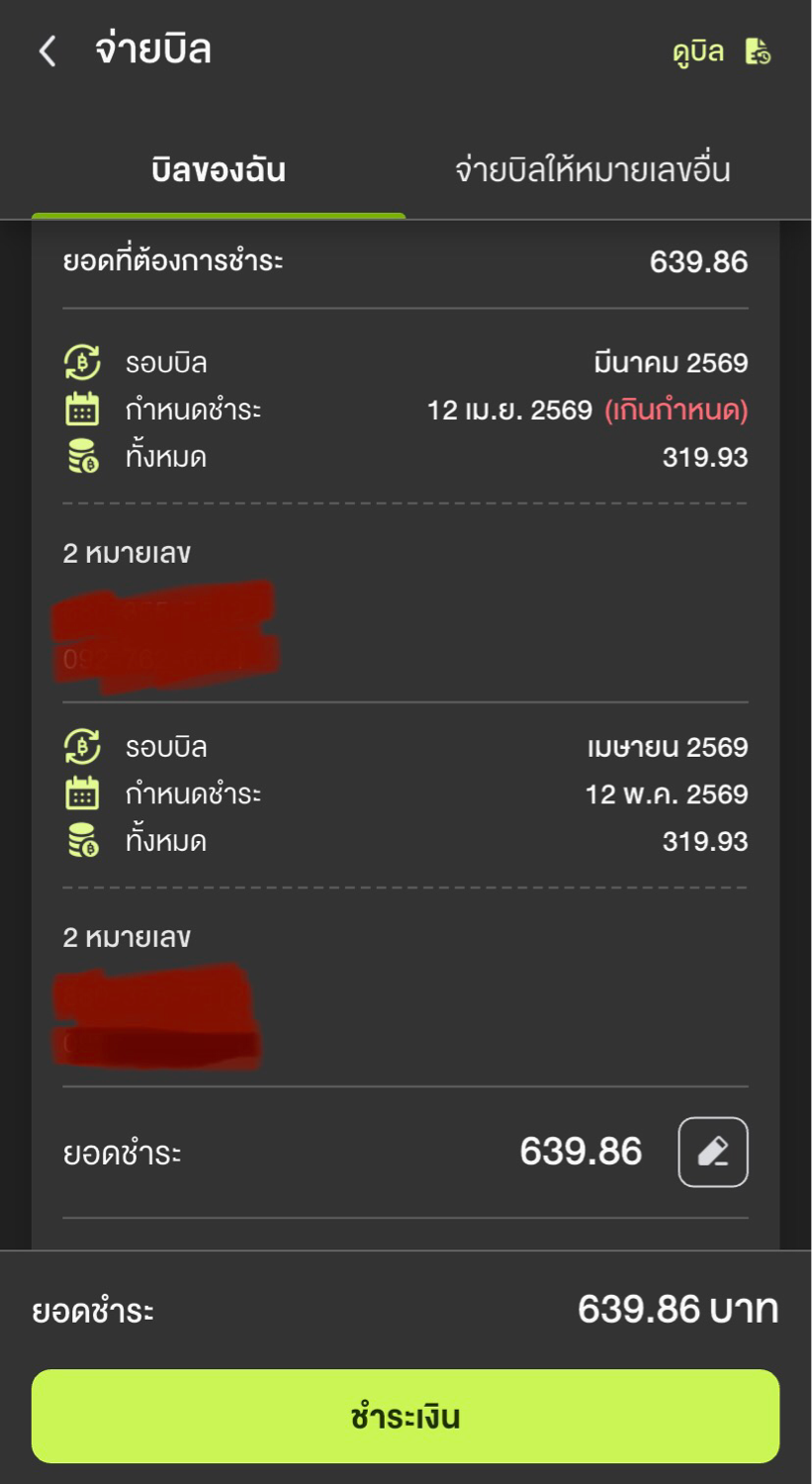Tap the red เกินกำหนด overdue label
The image size is (812, 1484).
tap(677, 410)
